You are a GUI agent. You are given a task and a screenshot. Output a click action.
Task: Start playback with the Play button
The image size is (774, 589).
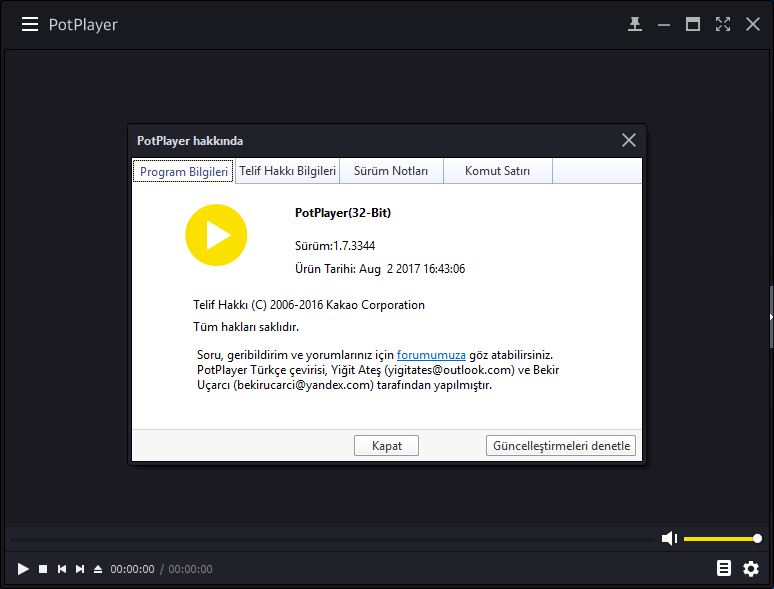(x=23, y=569)
